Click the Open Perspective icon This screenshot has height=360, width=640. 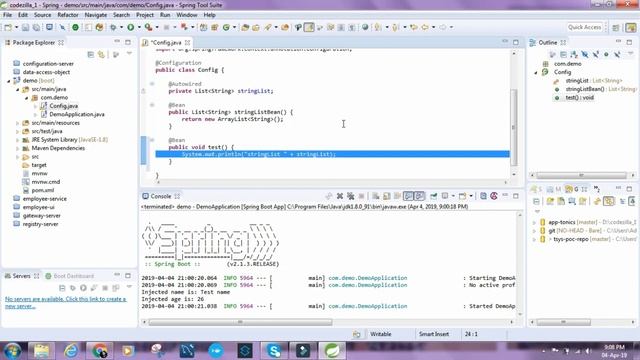point(616,27)
